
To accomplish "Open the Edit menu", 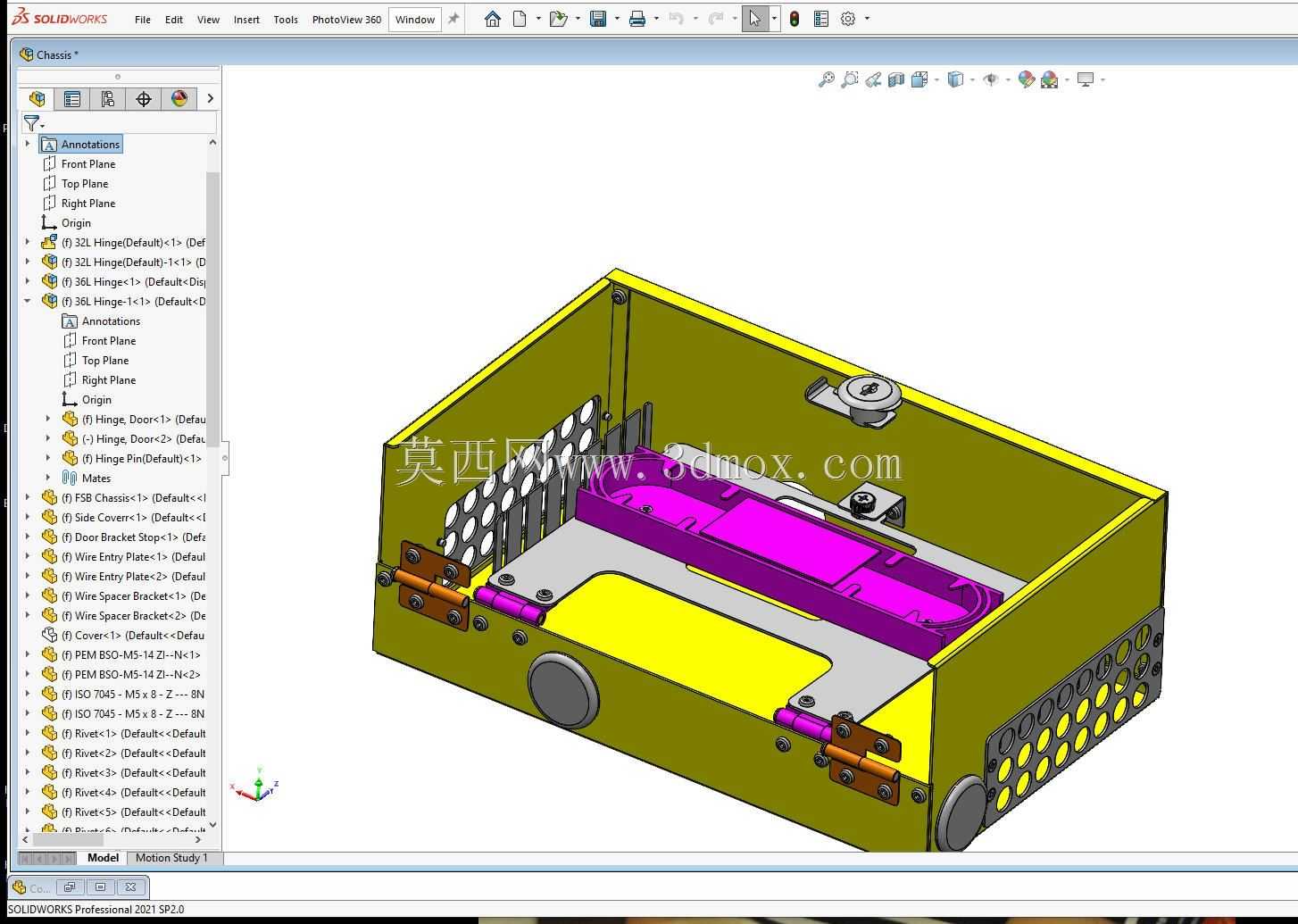I will click(x=174, y=20).
